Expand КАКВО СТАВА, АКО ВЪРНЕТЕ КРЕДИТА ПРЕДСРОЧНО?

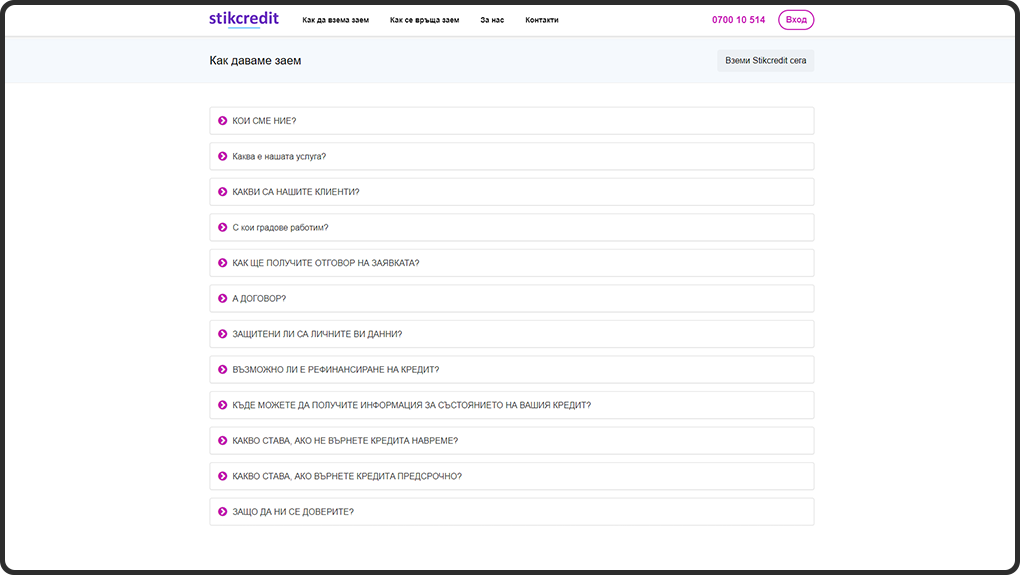(x=347, y=476)
